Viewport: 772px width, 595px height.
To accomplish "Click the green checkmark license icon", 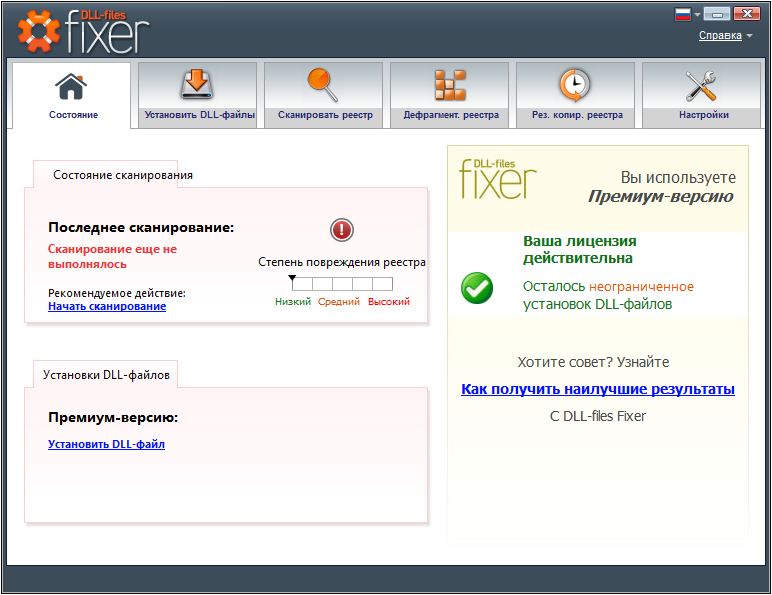I will 477,288.
